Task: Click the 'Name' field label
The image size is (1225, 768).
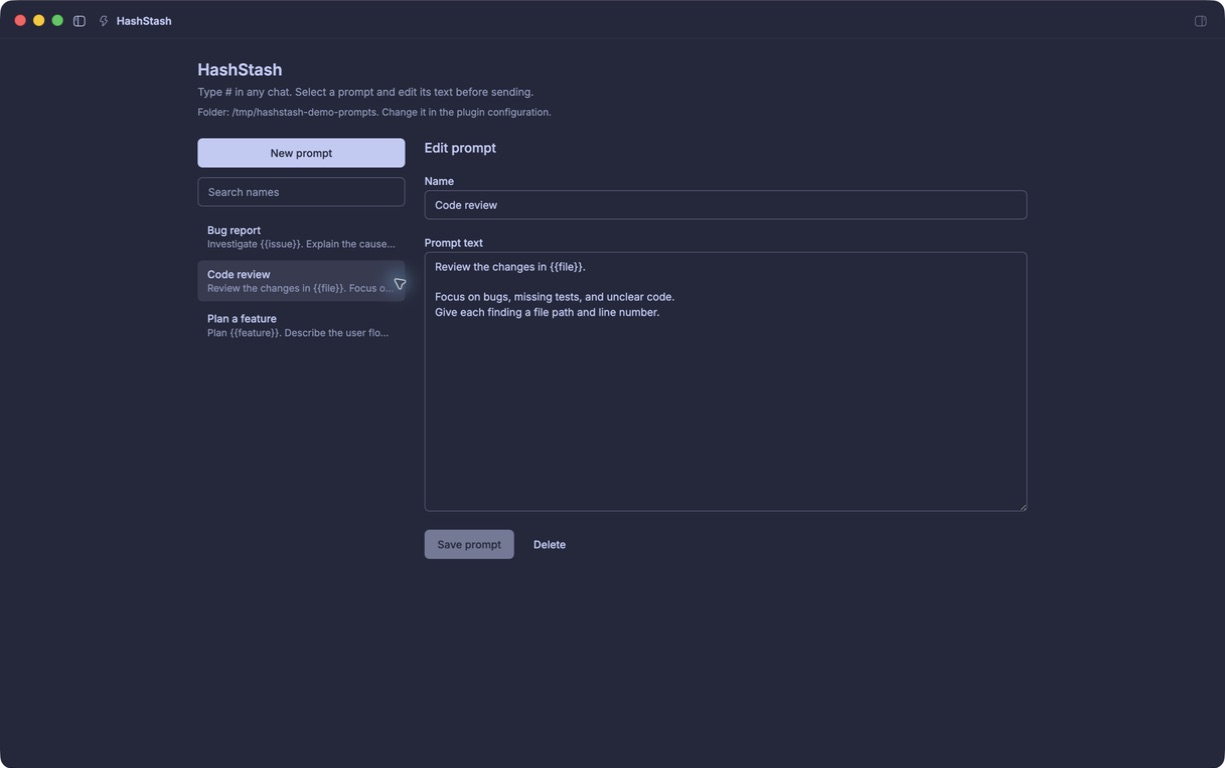Action: [439, 181]
